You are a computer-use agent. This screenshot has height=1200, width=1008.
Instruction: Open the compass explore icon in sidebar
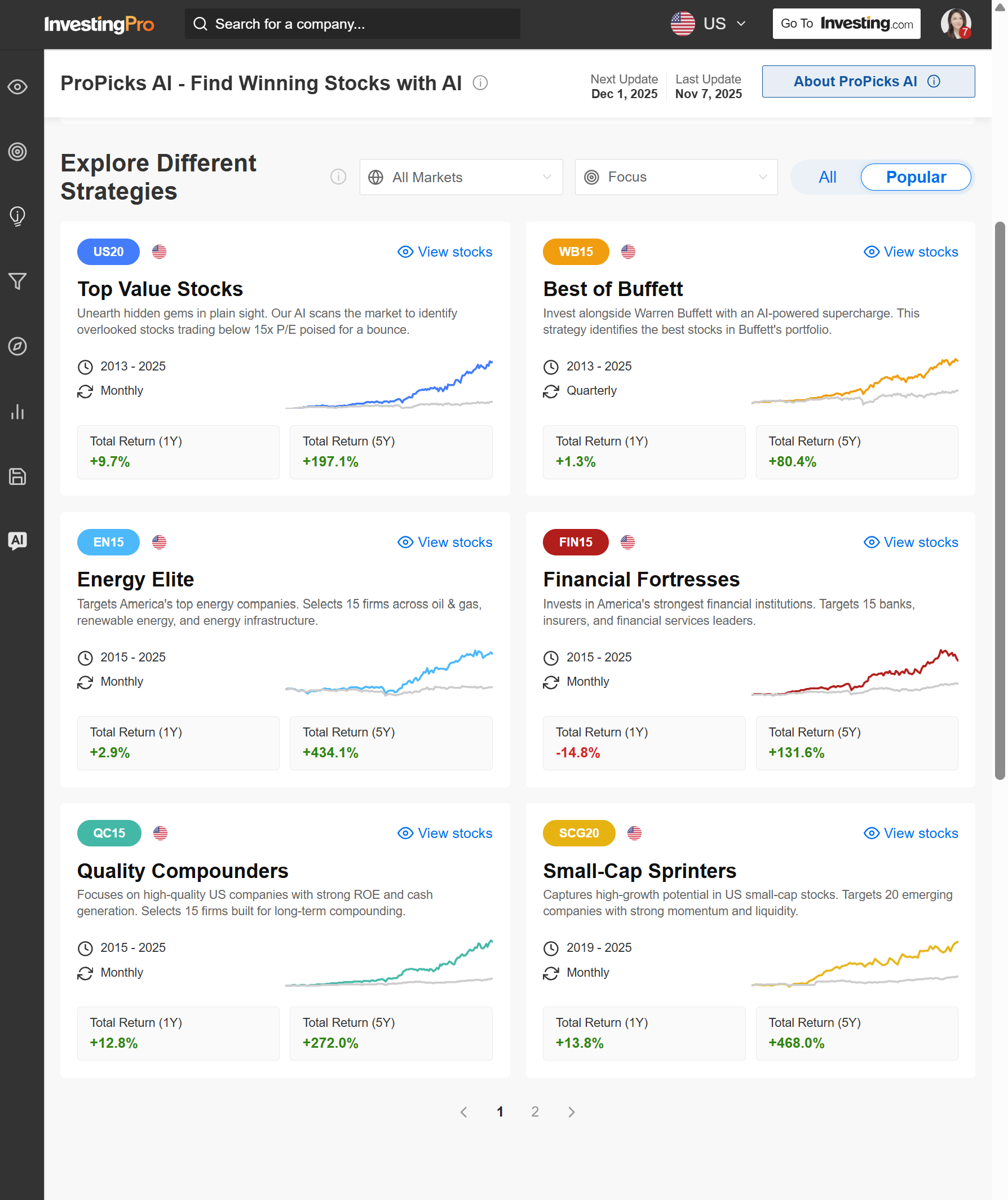point(17,346)
